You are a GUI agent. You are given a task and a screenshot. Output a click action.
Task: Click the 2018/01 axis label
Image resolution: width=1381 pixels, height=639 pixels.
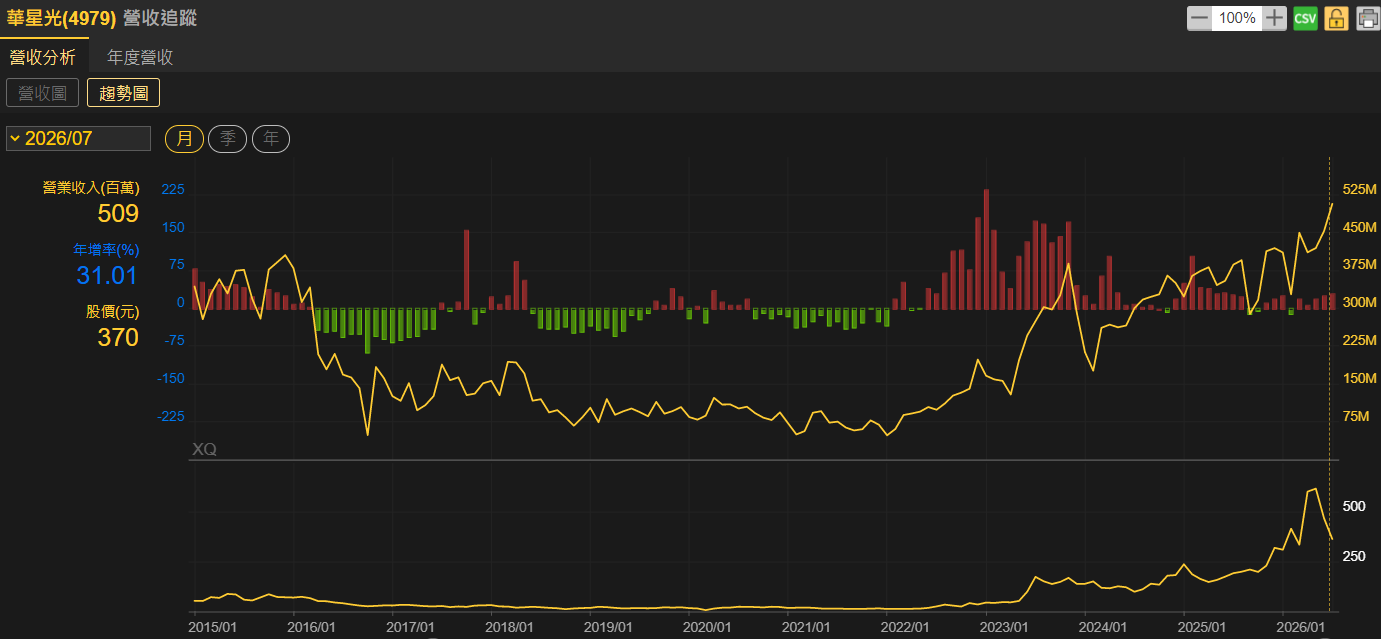[x=509, y=627]
